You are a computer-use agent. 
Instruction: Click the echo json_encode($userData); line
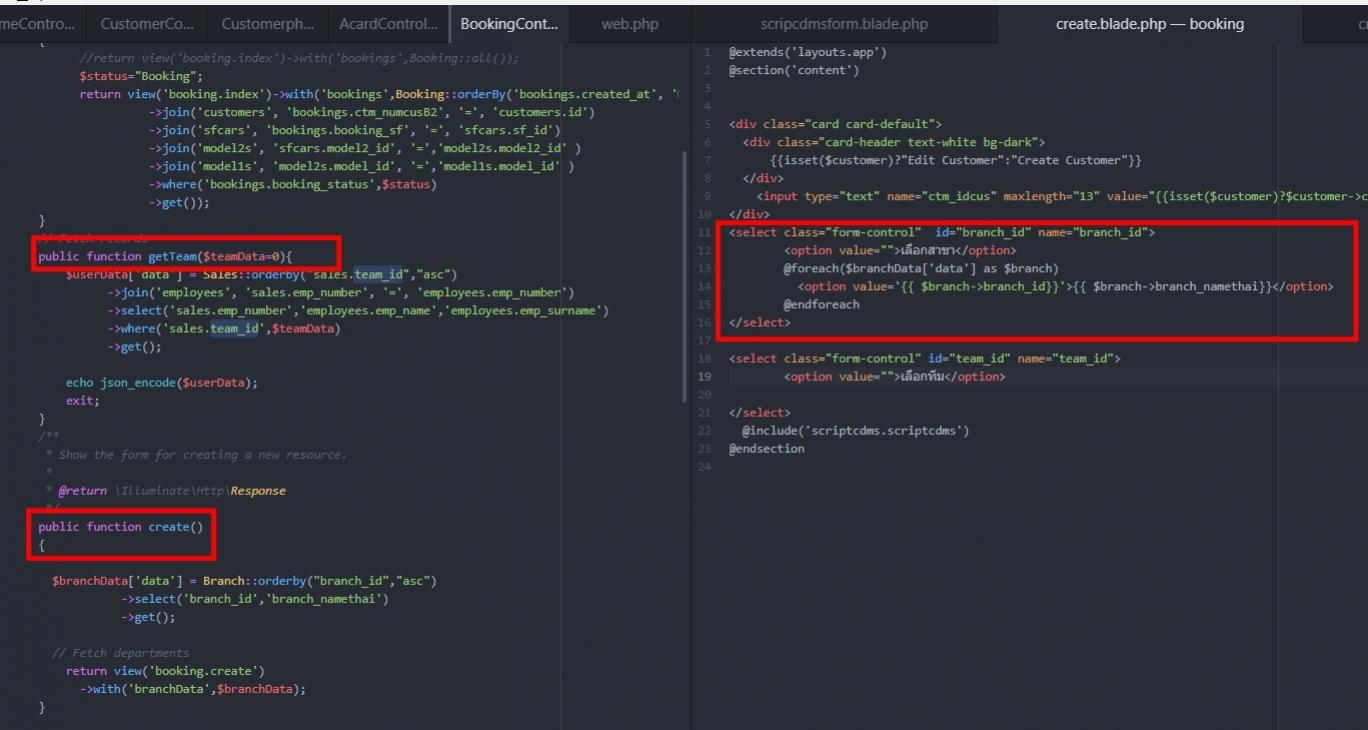pos(162,383)
